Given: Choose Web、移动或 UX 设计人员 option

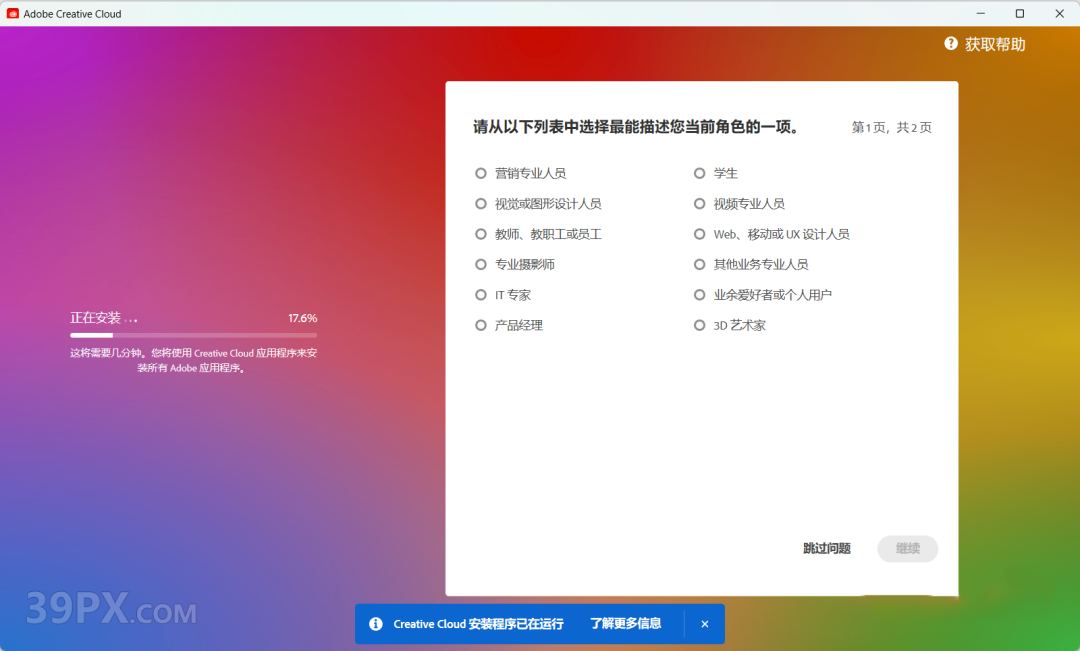Looking at the screenshot, I should click(699, 234).
